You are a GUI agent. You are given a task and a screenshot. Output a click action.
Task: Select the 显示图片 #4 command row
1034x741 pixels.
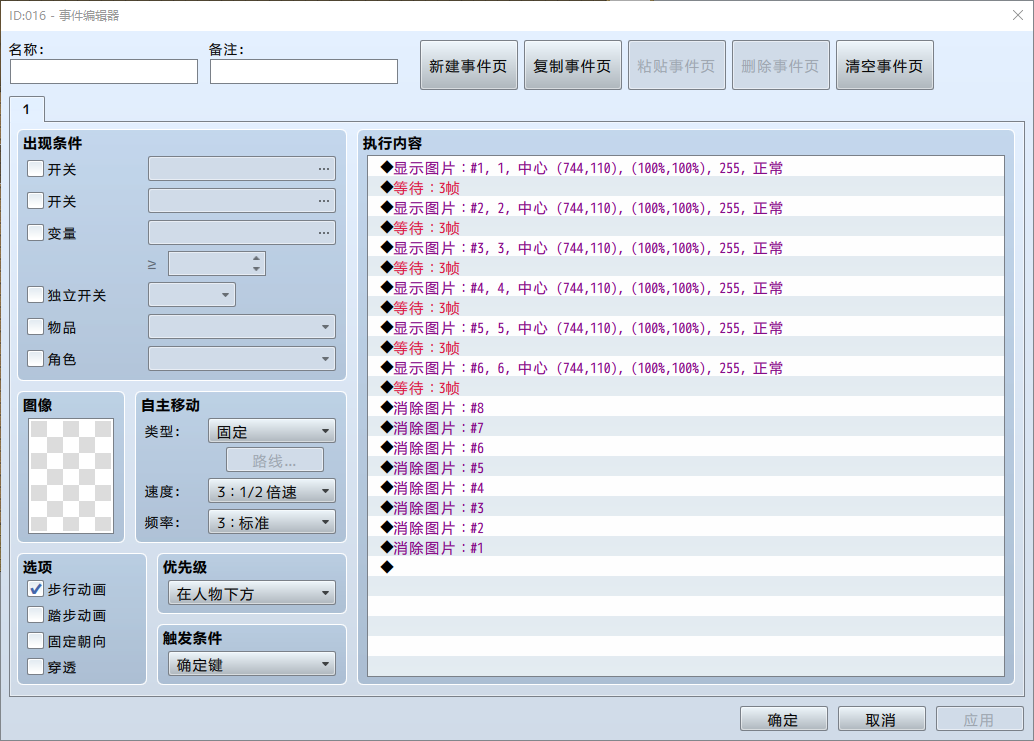click(686, 287)
